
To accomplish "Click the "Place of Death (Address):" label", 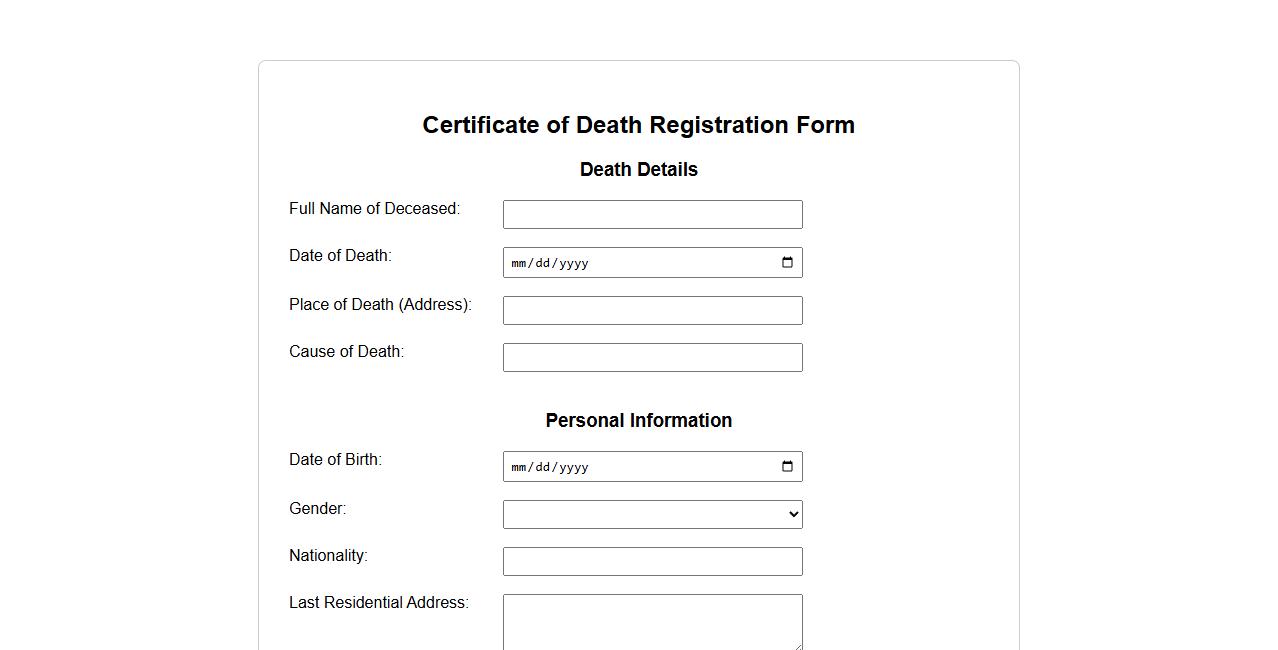I will pos(380,304).
